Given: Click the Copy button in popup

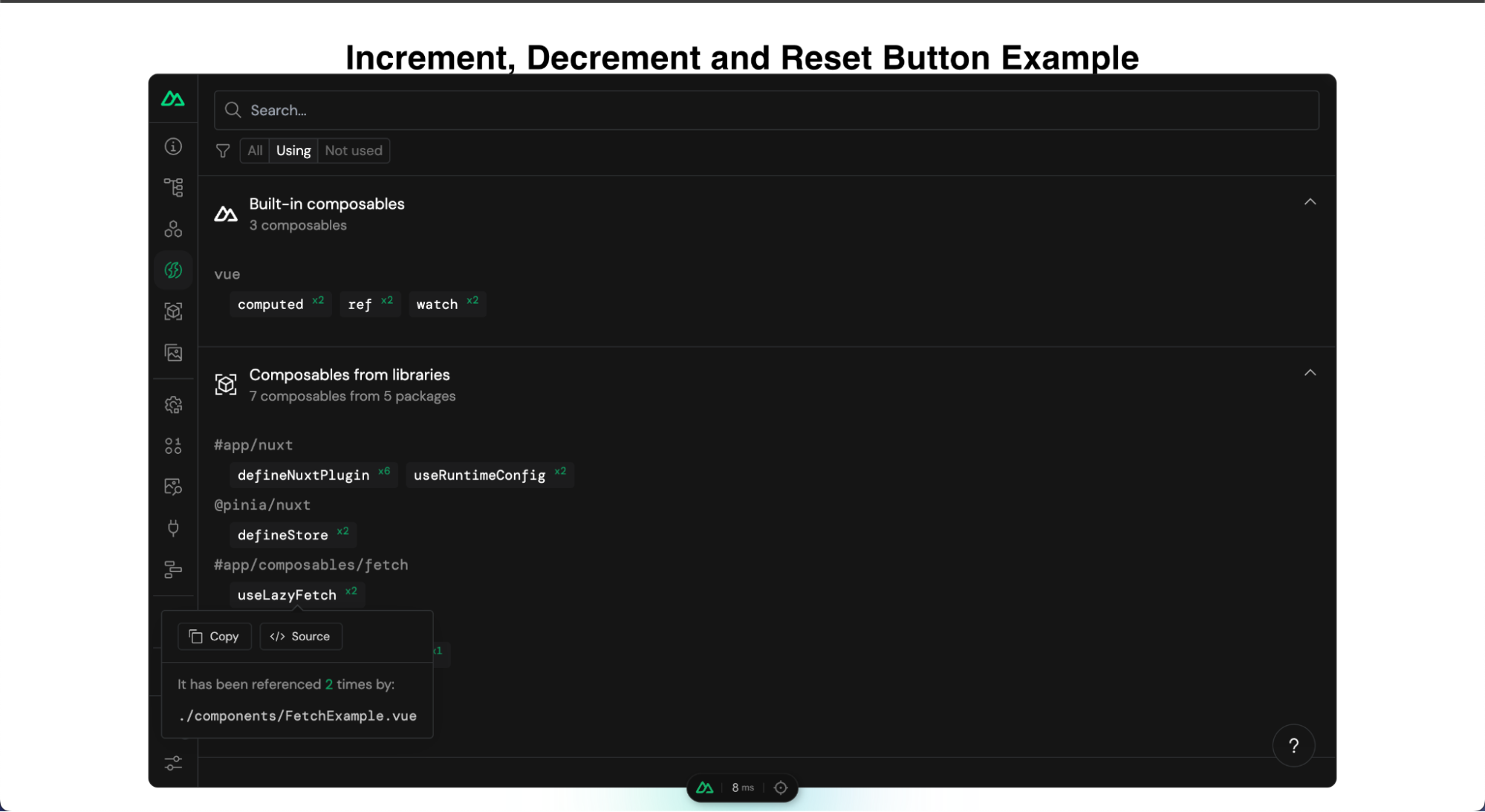Looking at the screenshot, I should coord(214,636).
